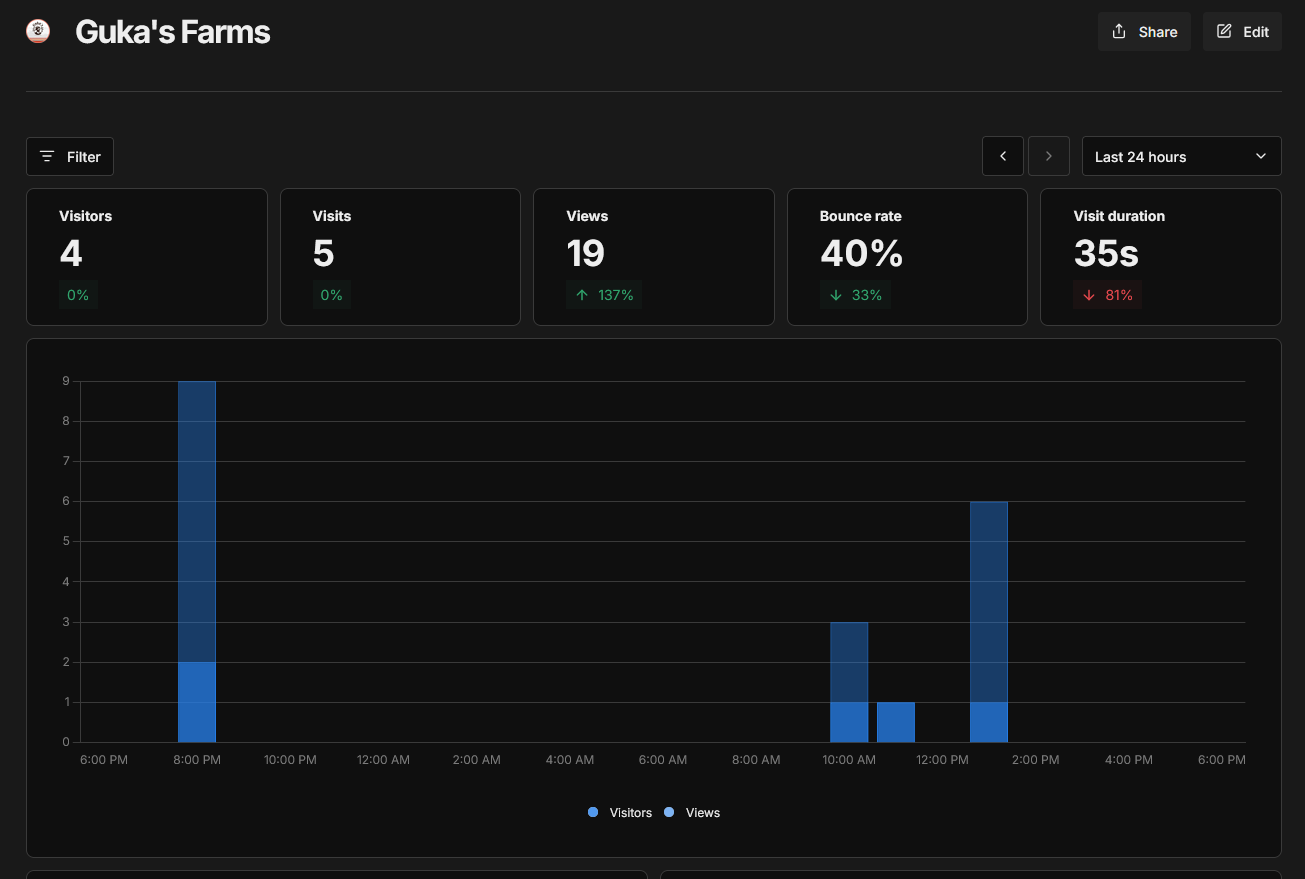Image resolution: width=1305 pixels, height=879 pixels.
Task: Click the chevron inside the date range selector
Action: (1261, 156)
